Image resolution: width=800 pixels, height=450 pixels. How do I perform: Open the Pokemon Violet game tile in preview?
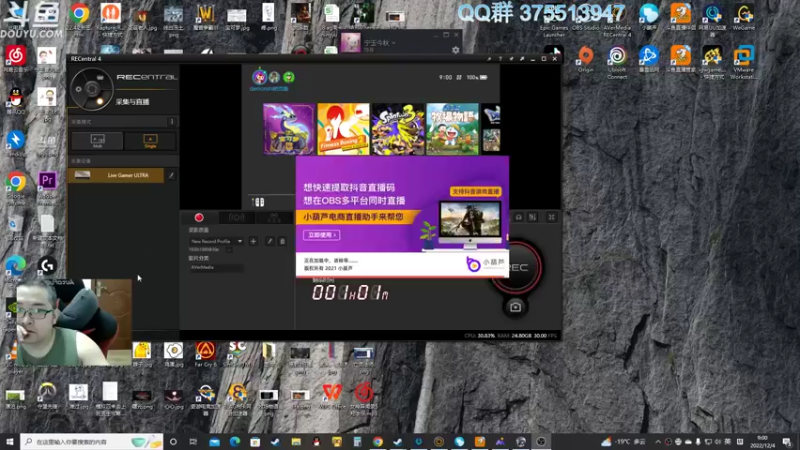click(x=289, y=129)
